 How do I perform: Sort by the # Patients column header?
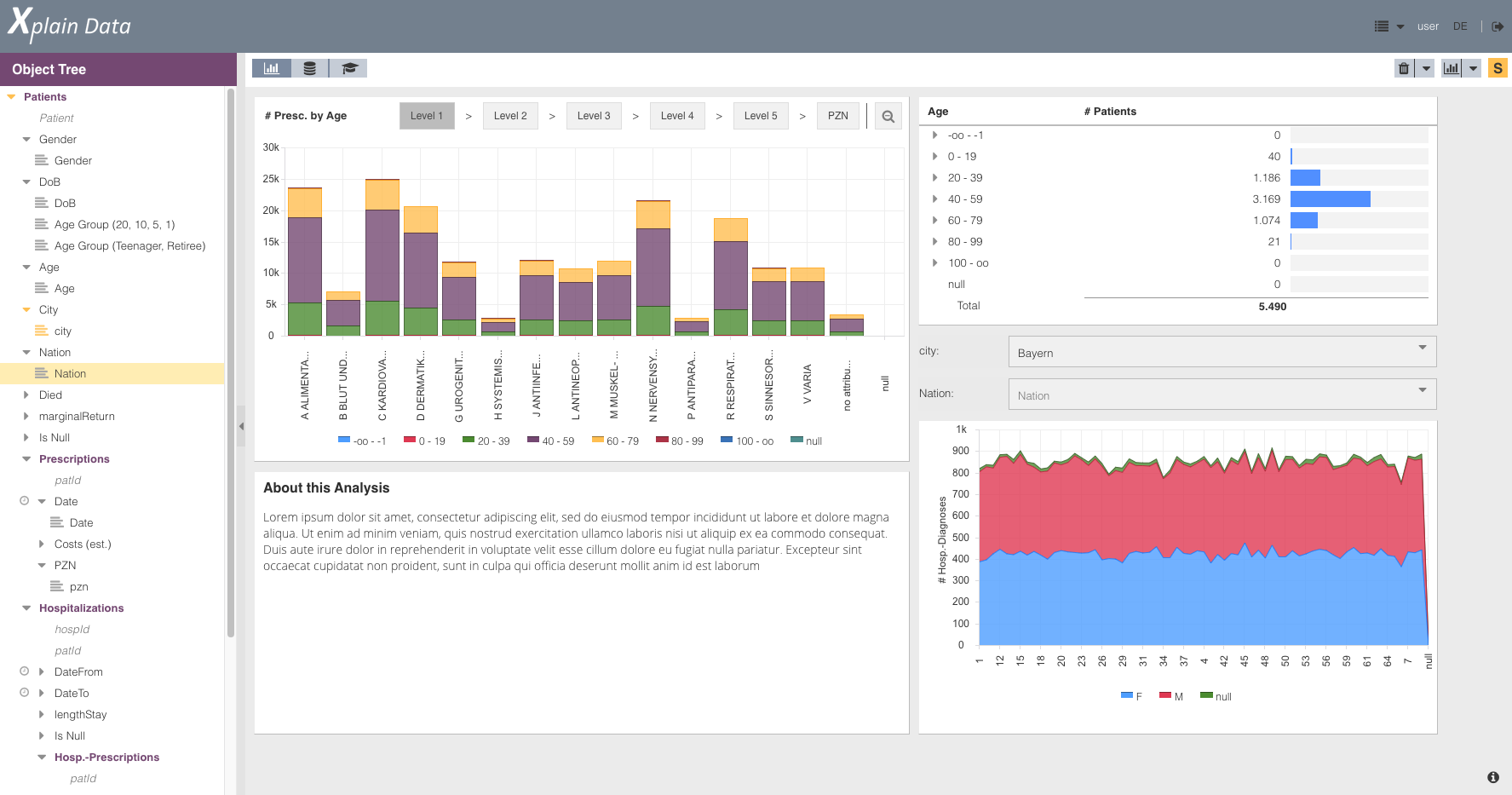pyautogui.click(x=1110, y=111)
